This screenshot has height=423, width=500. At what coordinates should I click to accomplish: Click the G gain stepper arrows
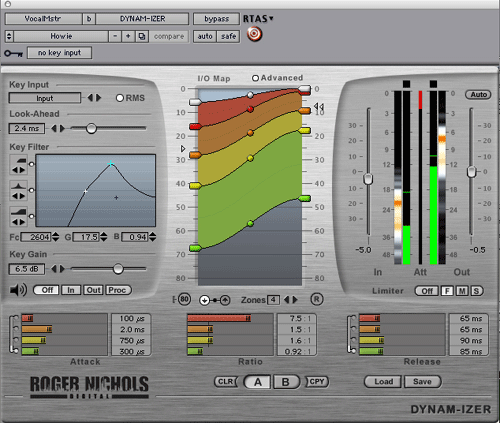point(104,237)
